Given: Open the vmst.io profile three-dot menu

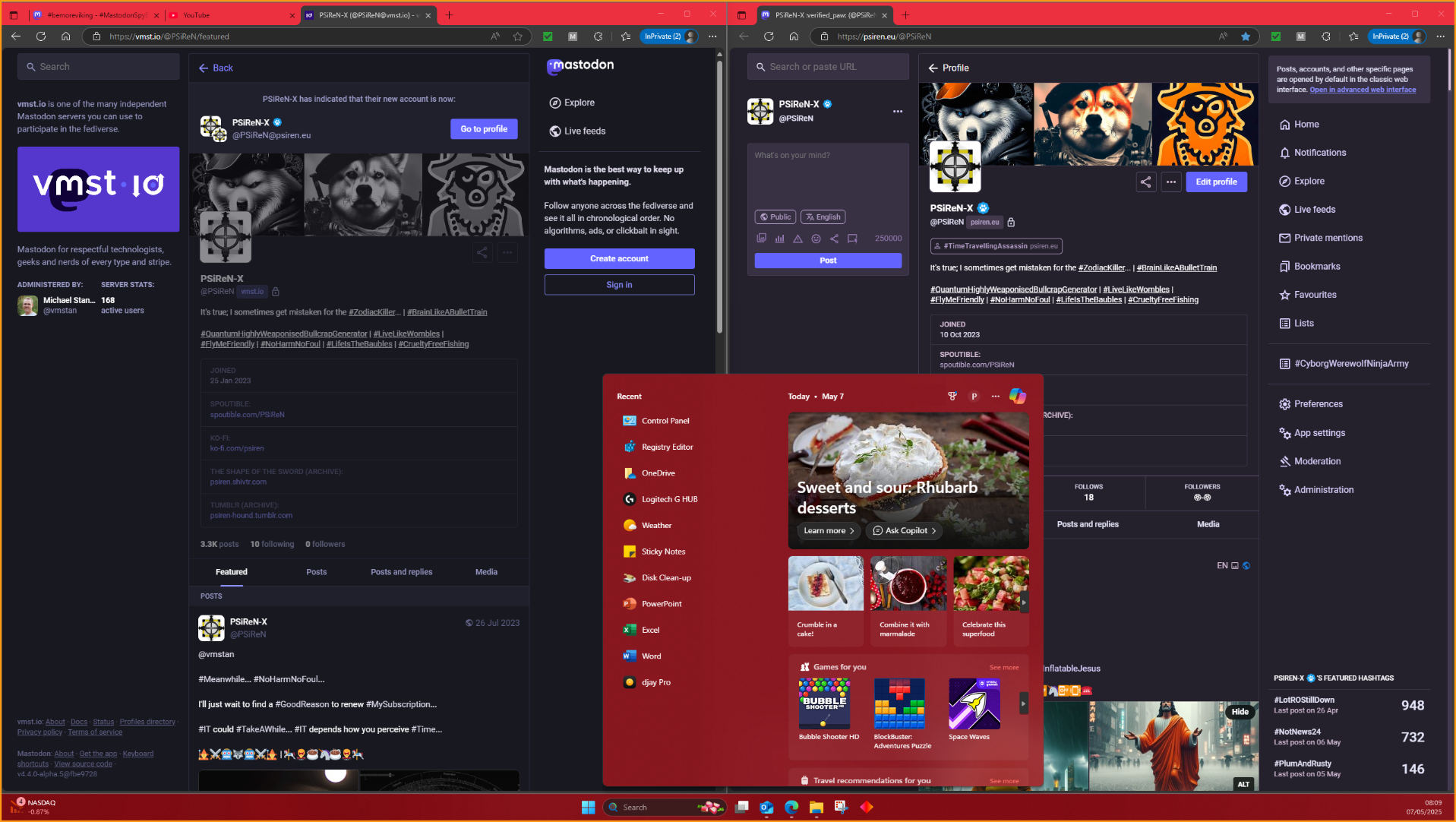Looking at the screenshot, I should tap(507, 252).
